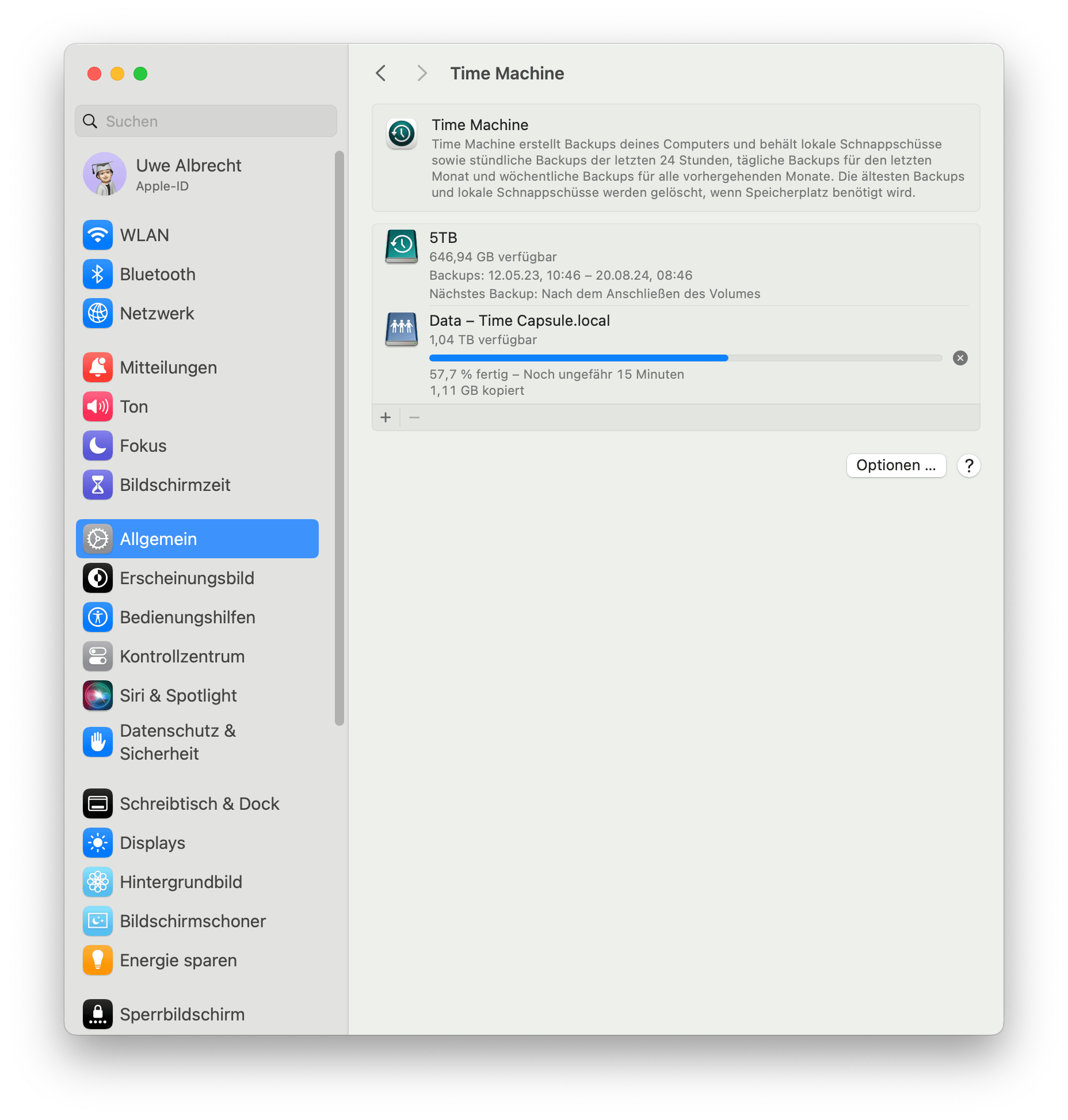Viewport: 1068px width, 1120px height.
Task: Click the Suchen search field
Action: 205,121
